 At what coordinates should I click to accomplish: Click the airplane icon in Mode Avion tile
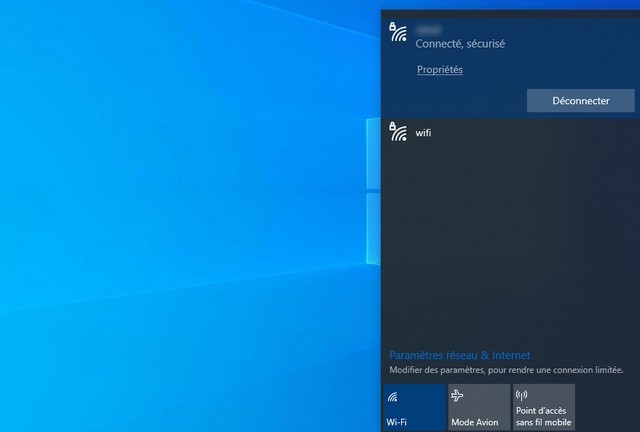click(457, 396)
